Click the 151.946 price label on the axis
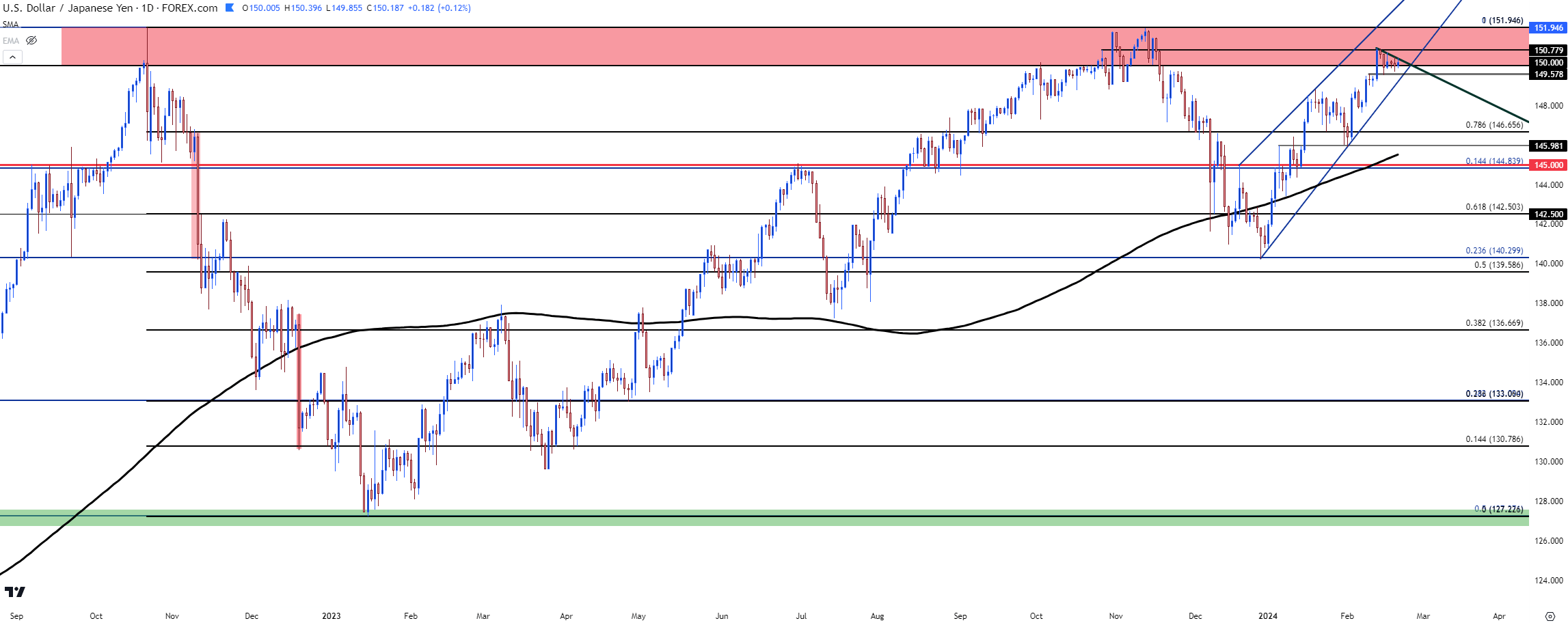The width and height of the screenshot is (1568, 623). pos(1548,28)
